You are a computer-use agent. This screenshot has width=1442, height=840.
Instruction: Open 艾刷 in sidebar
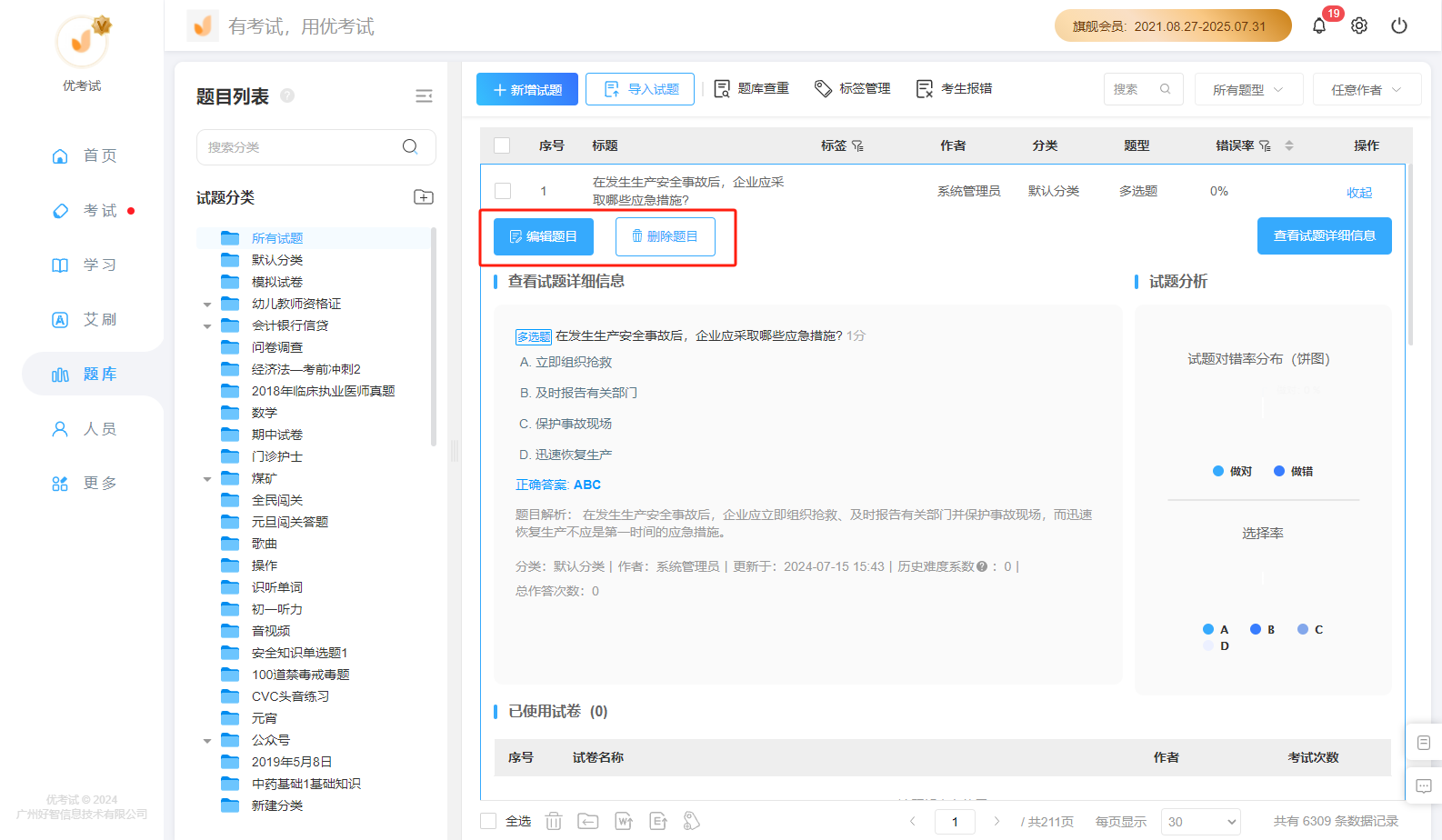point(84,319)
